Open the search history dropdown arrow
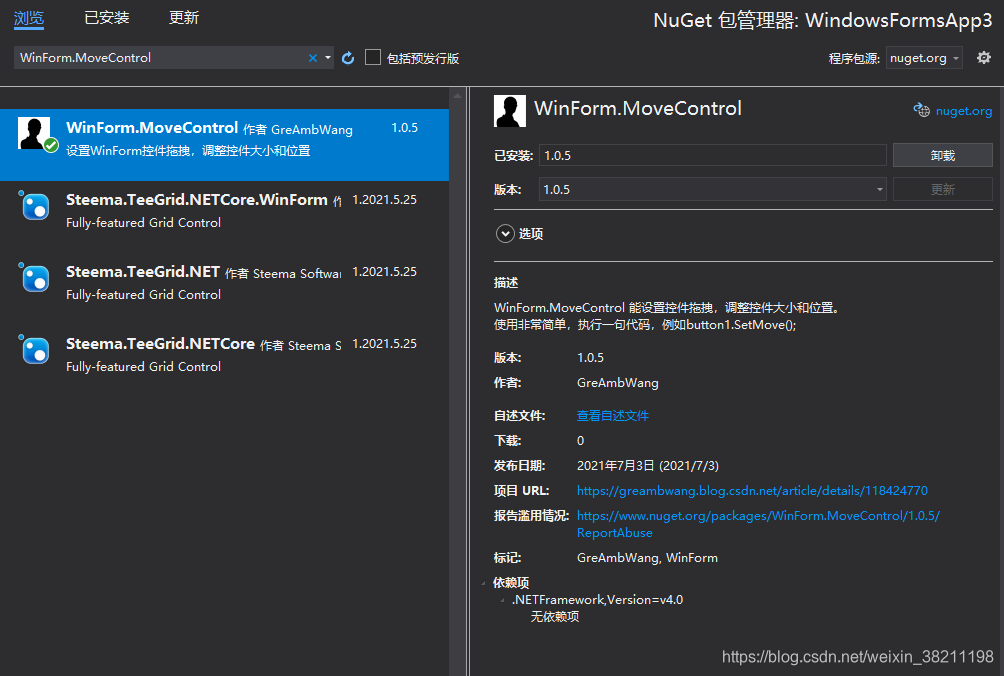Viewport: 1004px width, 676px height. (328, 58)
